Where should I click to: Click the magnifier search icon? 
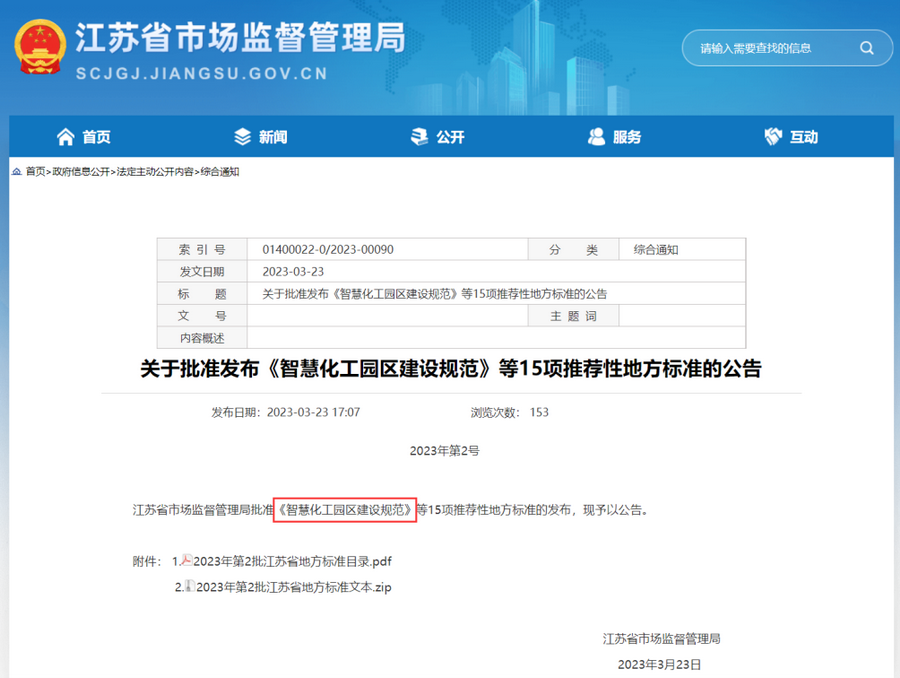click(x=866, y=48)
